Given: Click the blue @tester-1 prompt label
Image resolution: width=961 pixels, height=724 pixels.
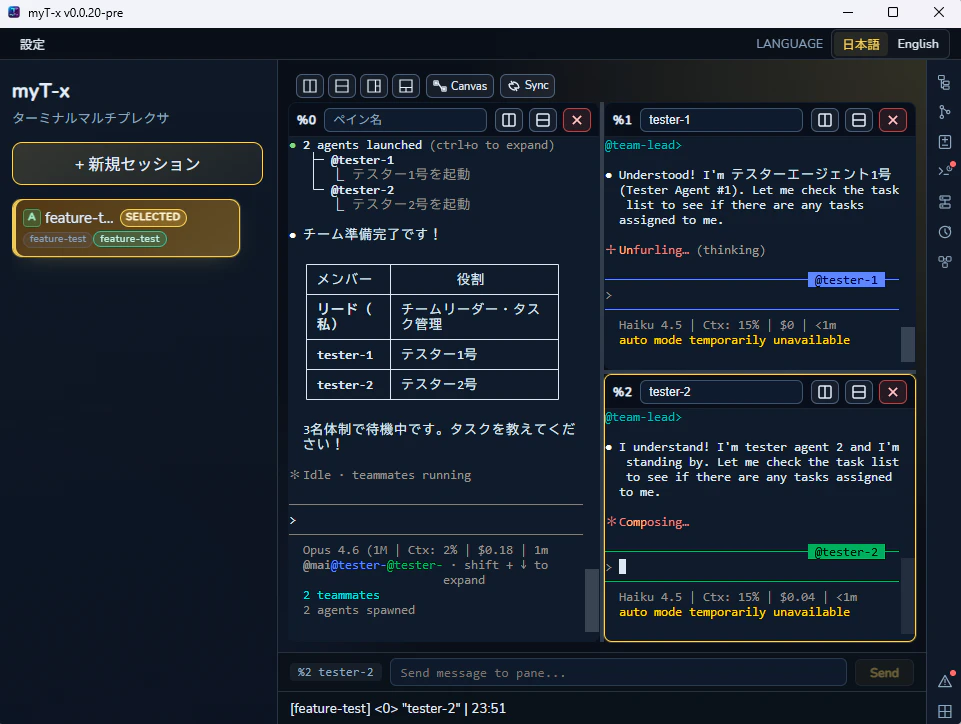Looking at the screenshot, I should (x=846, y=280).
